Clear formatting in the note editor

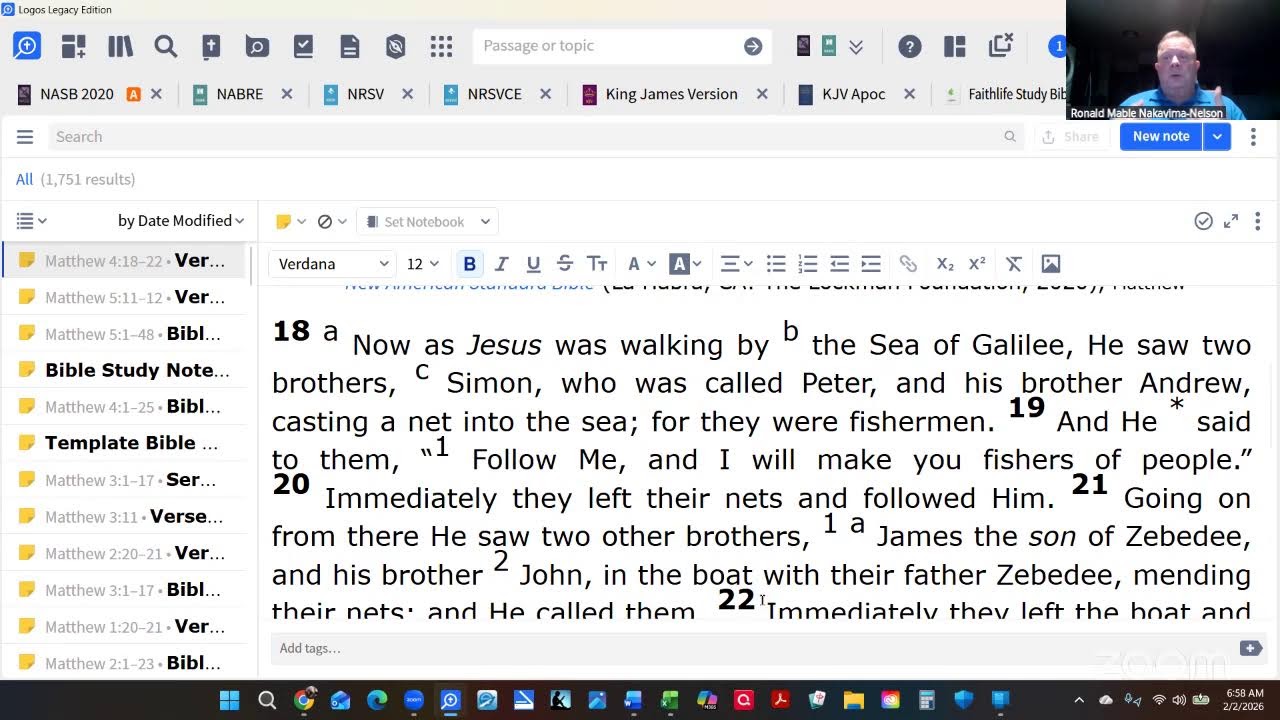tap(1013, 264)
